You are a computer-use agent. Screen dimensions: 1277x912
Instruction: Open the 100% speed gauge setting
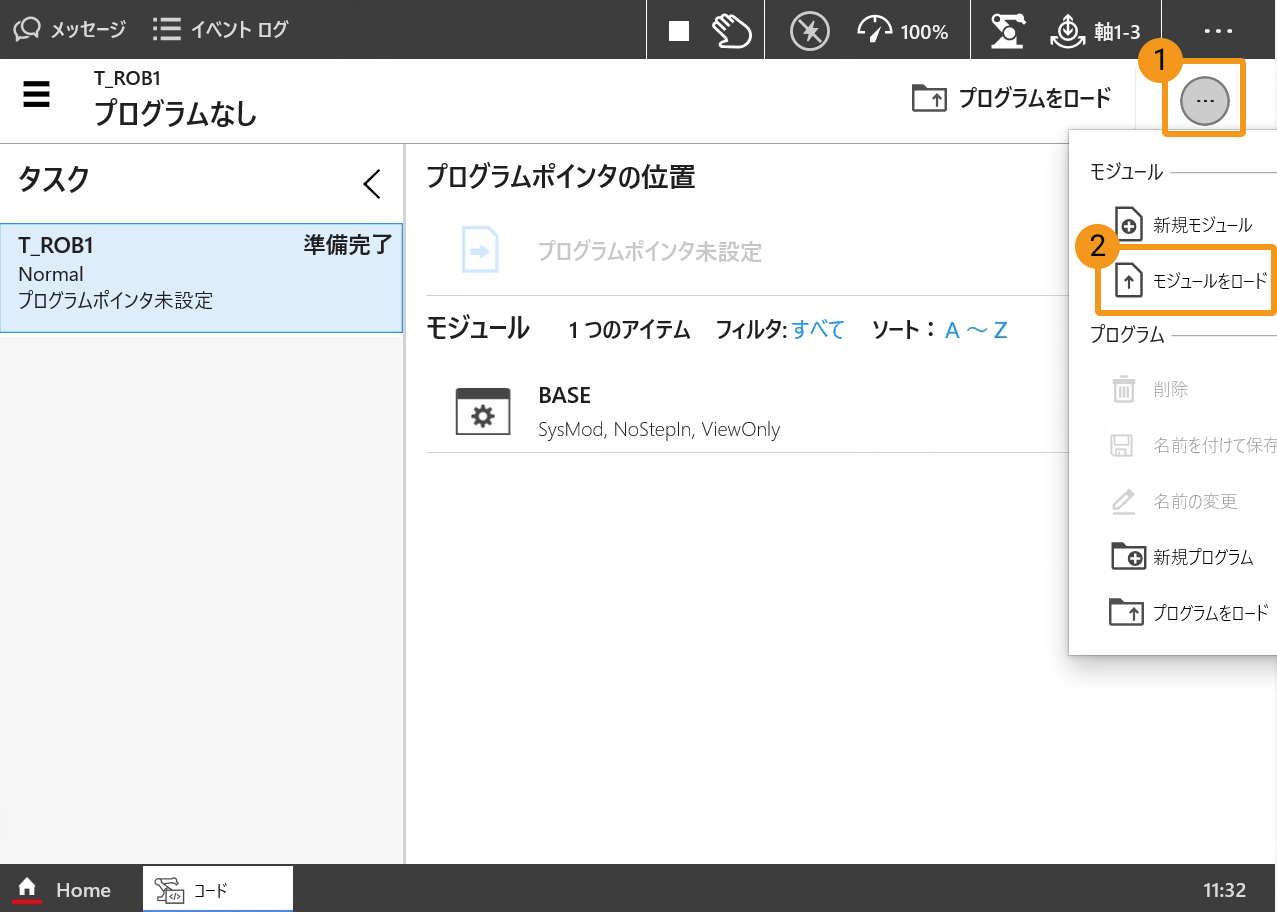pos(903,31)
